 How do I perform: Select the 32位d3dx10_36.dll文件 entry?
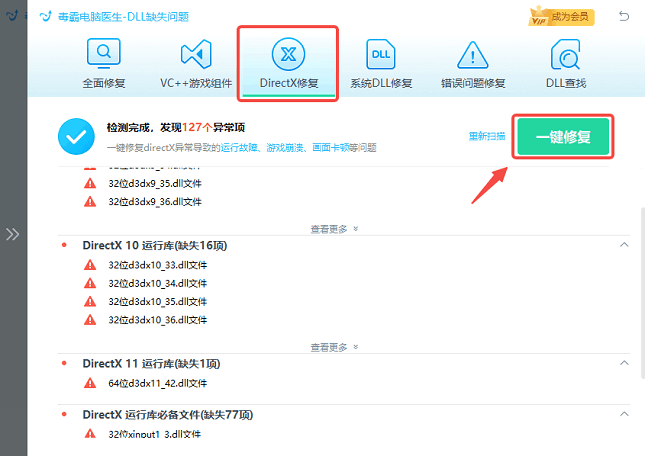[x=158, y=320]
